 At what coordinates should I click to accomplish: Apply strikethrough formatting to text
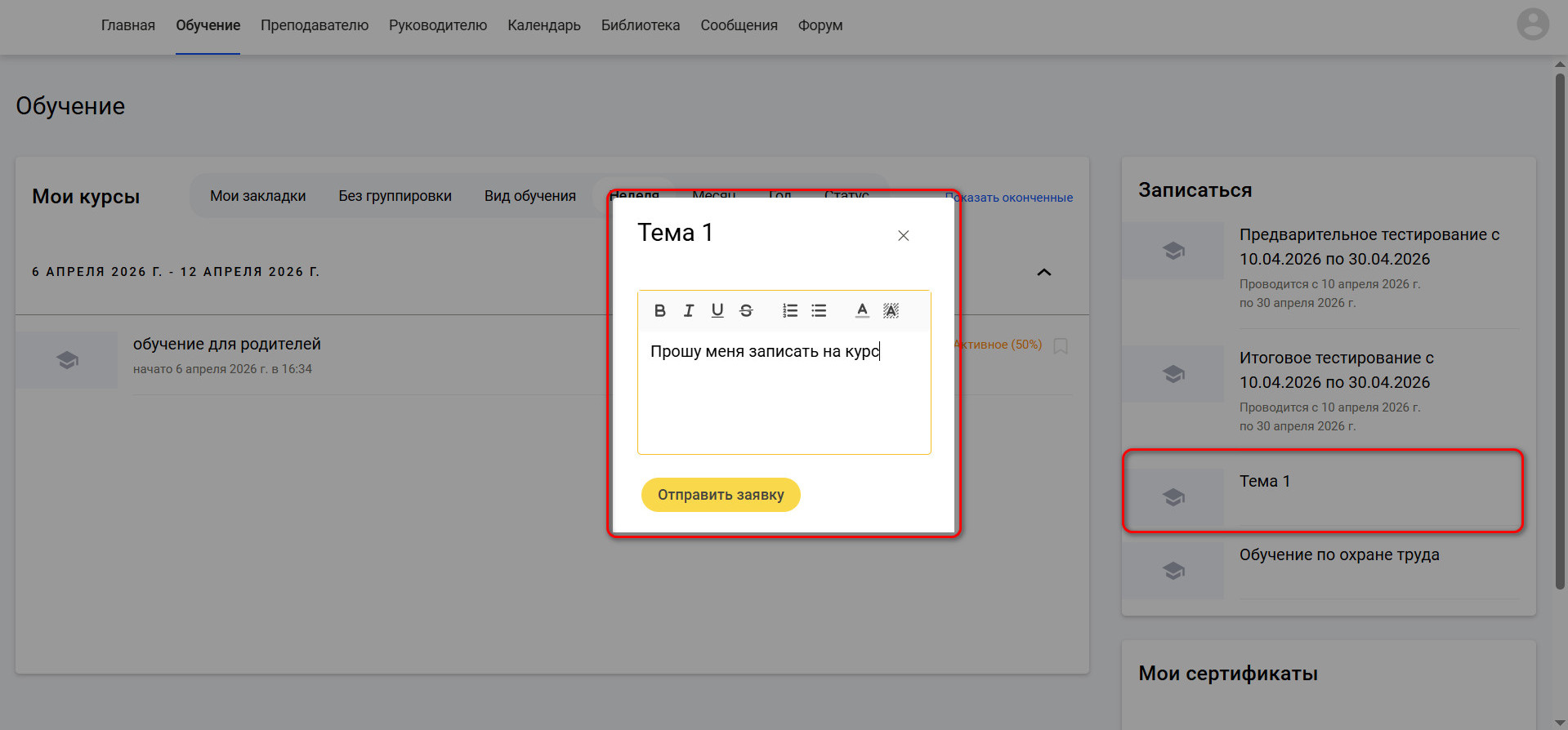pos(746,310)
